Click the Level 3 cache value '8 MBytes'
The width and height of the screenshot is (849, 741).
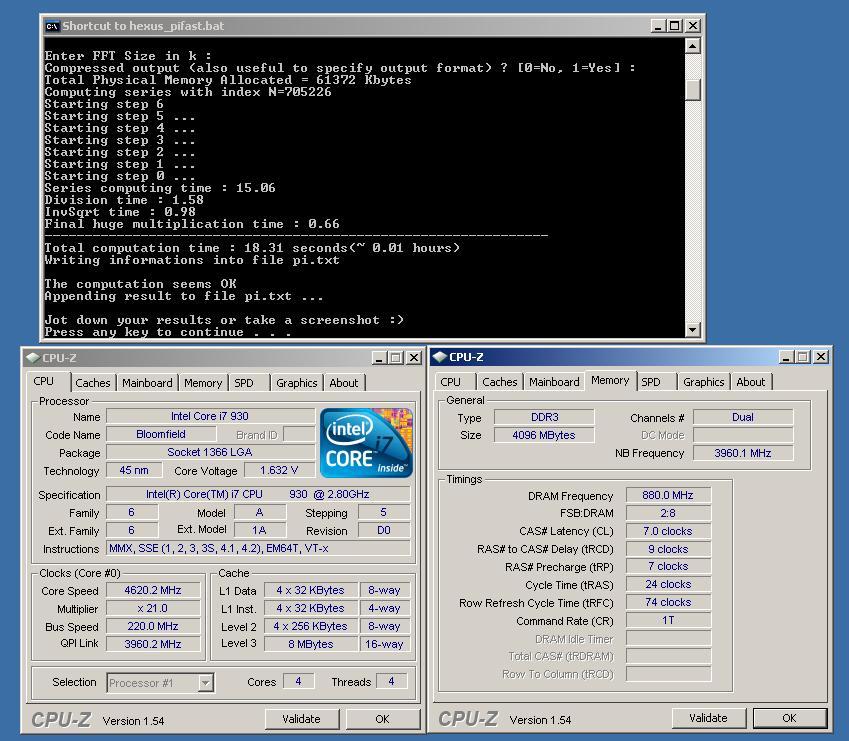(x=311, y=644)
